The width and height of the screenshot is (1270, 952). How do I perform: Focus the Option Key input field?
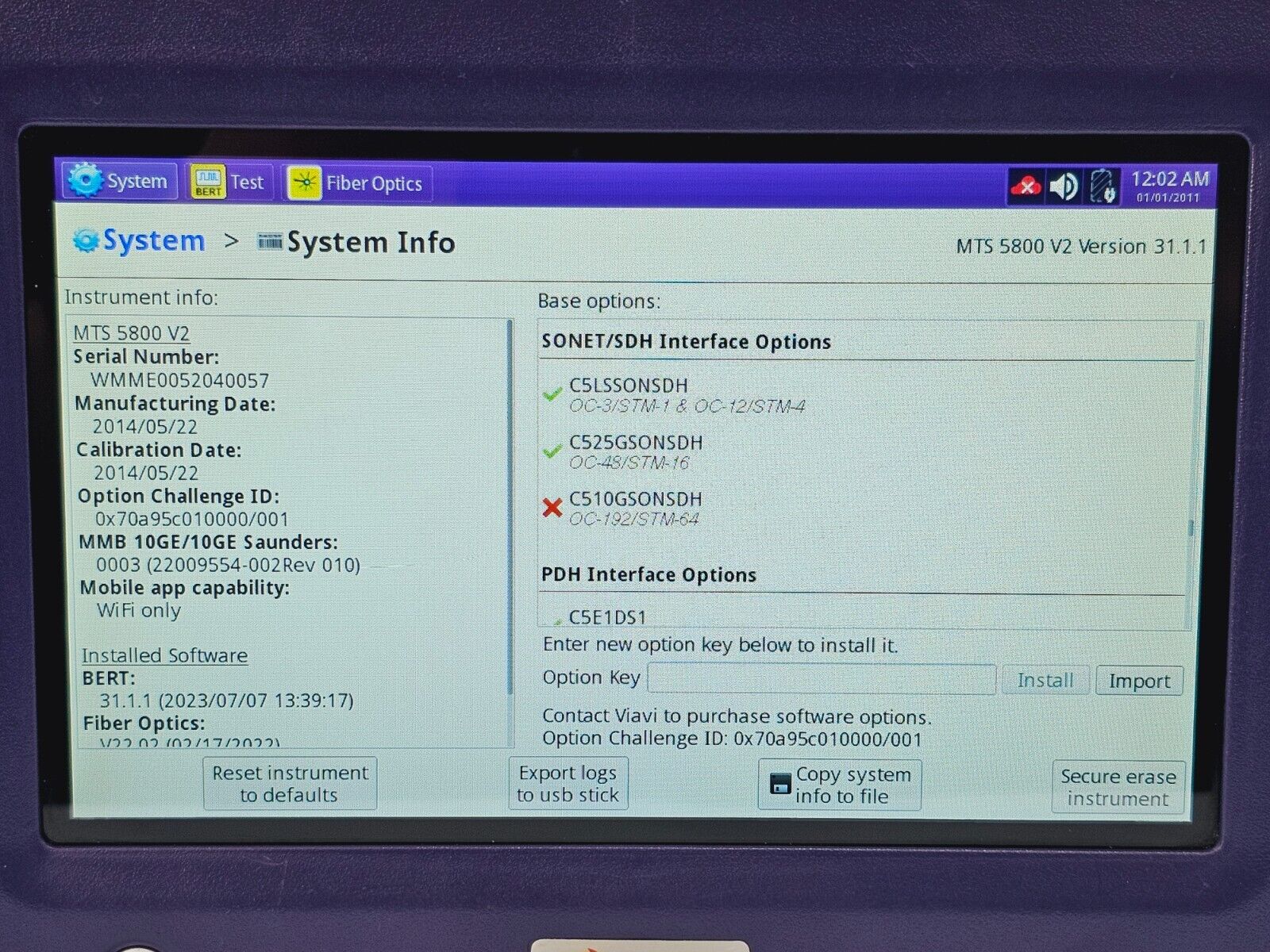(x=822, y=679)
